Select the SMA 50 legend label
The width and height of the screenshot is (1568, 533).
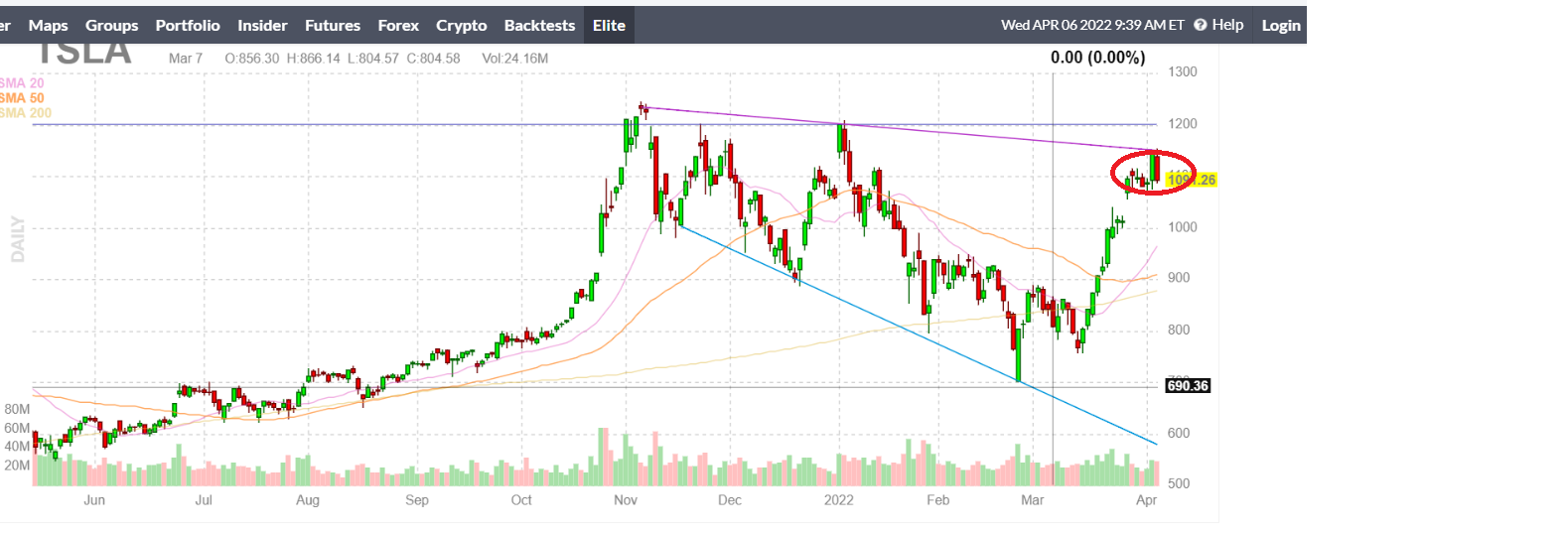22,98
